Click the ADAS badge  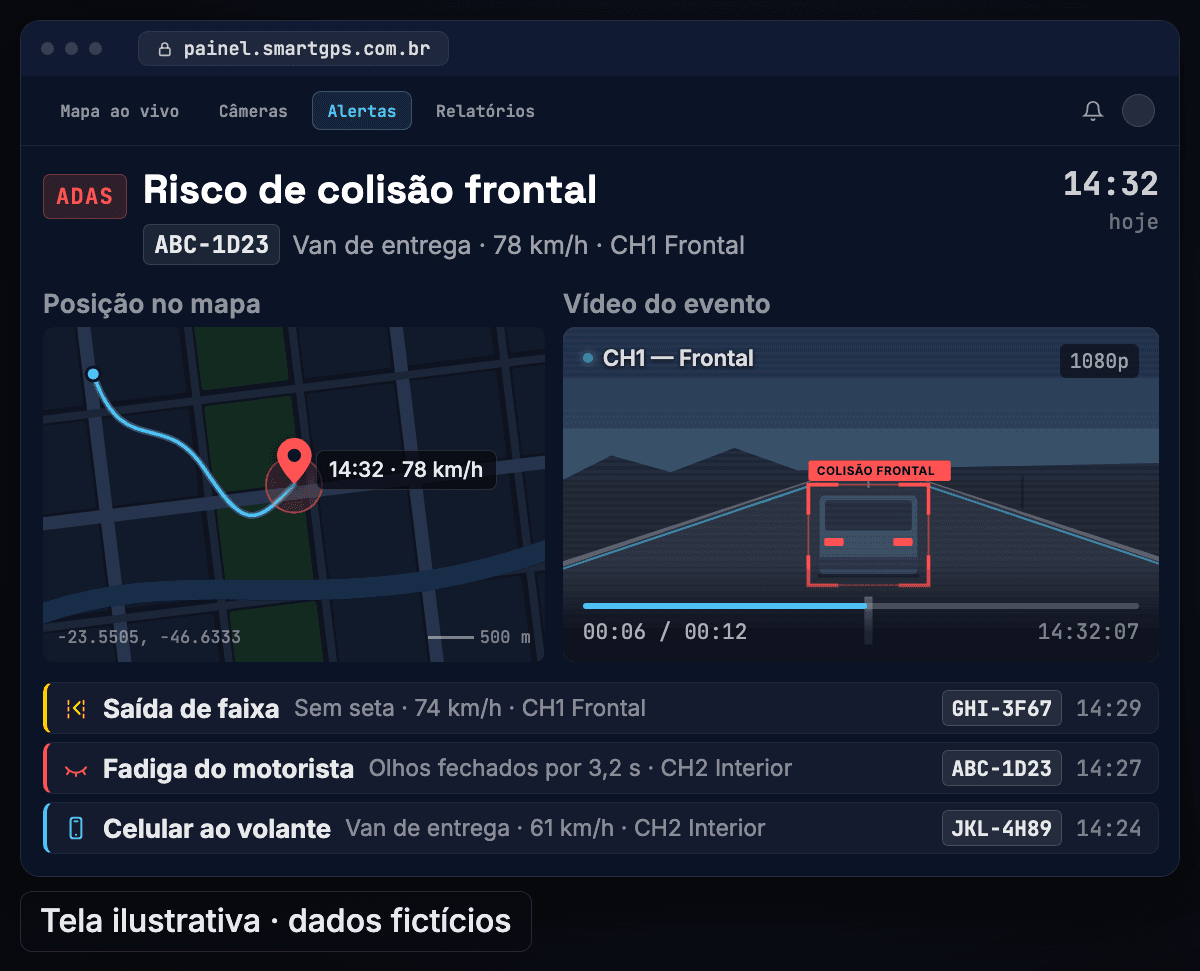pyautogui.click(x=85, y=196)
